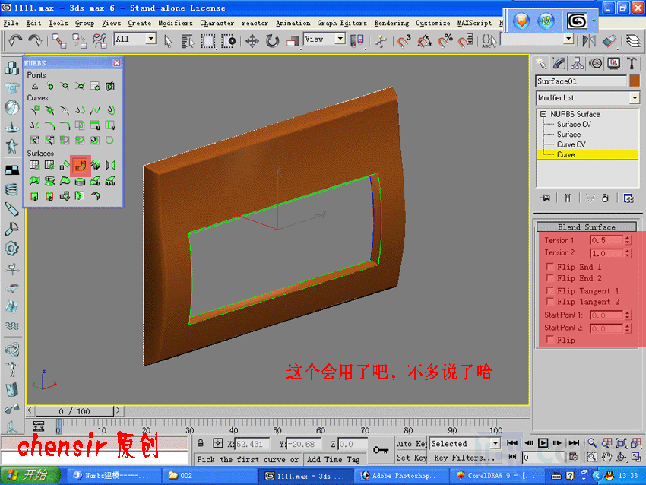This screenshot has height=485, width=646.
Task: Click the Key Filters... button
Action: tap(464, 458)
